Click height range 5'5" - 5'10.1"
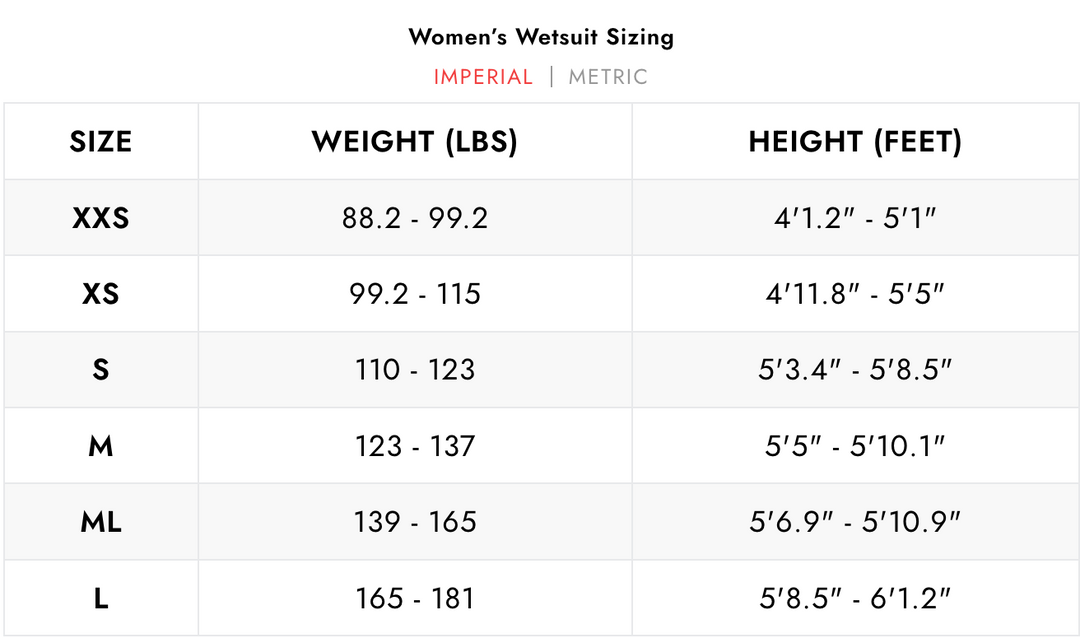1080x638 pixels. click(x=855, y=446)
